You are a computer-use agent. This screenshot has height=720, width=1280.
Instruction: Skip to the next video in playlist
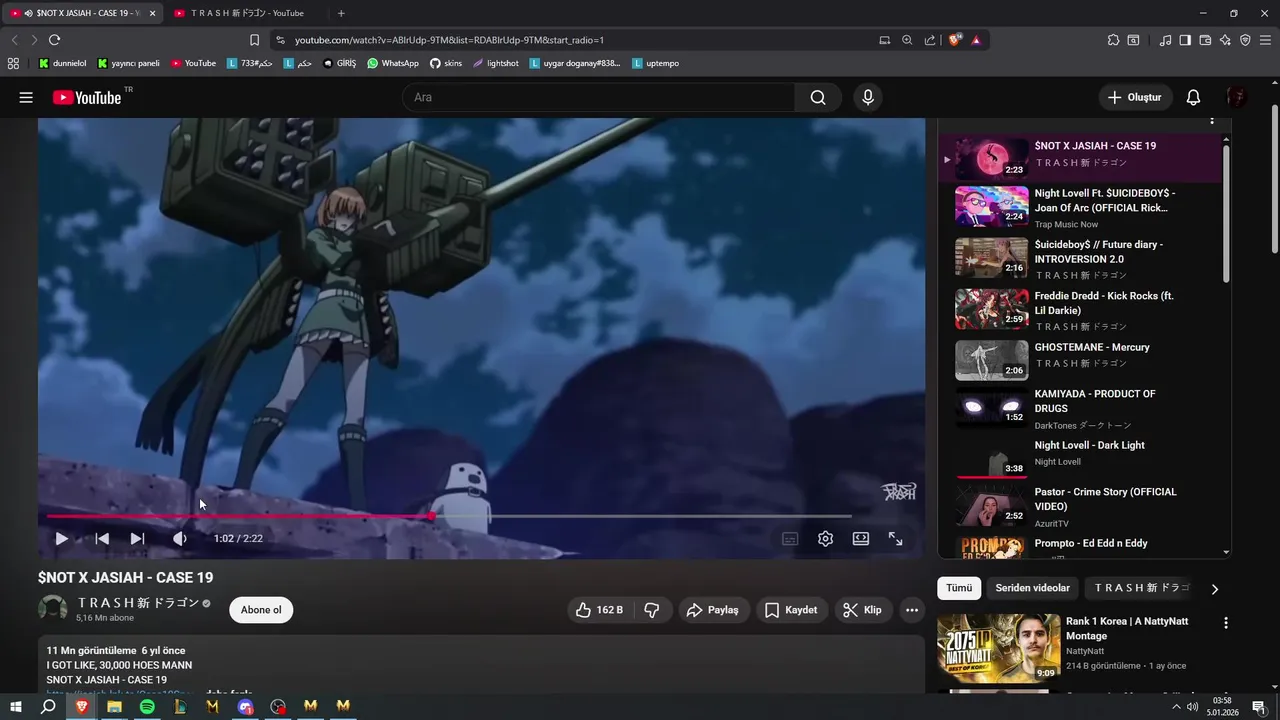pyautogui.click(x=138, y=538)
